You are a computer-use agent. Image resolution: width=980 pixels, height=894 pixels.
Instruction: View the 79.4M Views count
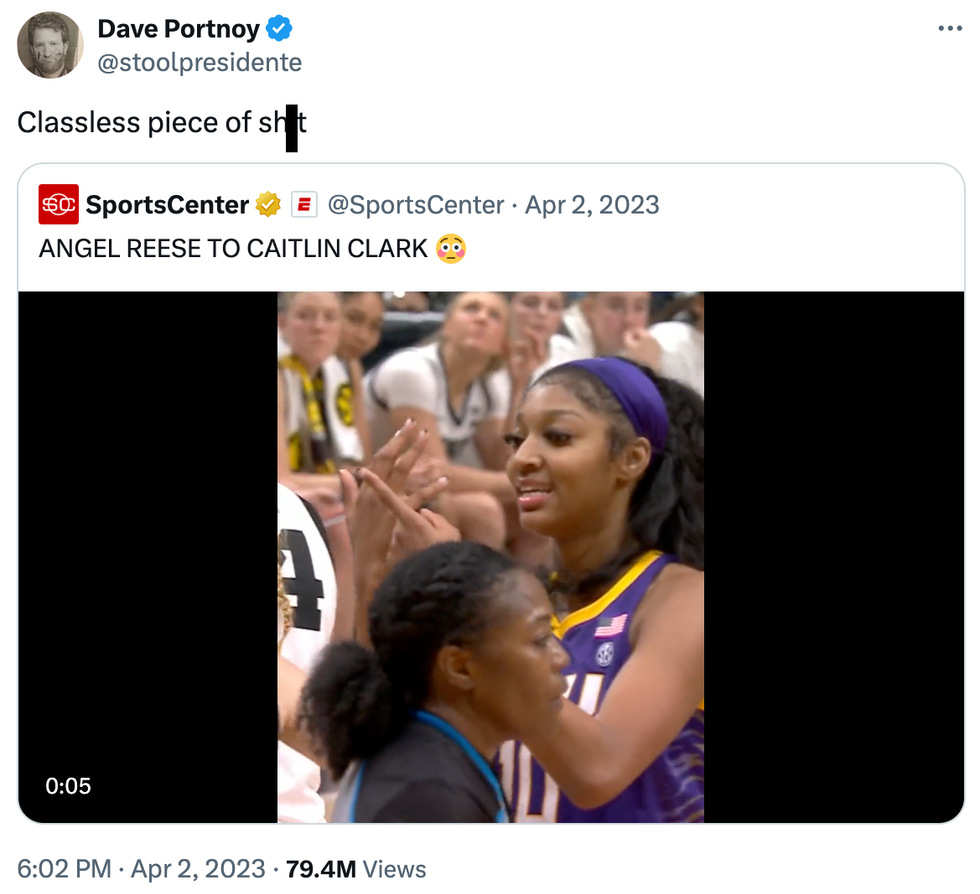[356, 869]
